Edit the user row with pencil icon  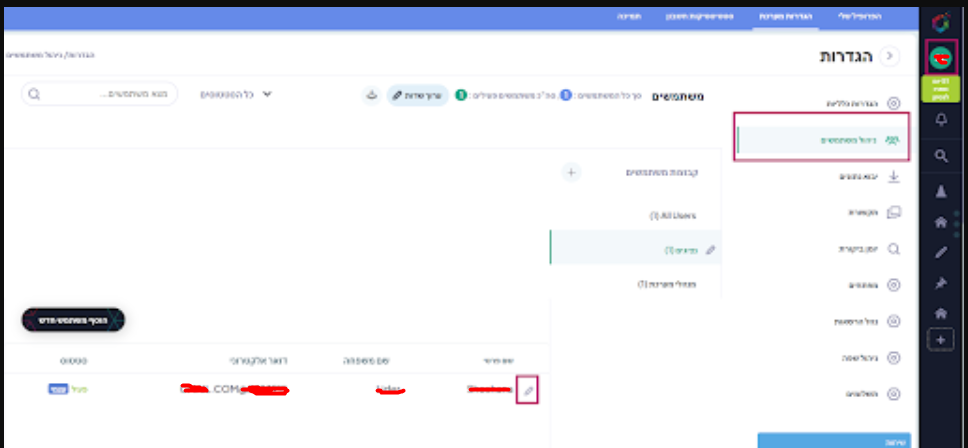(x=528, y=390)
